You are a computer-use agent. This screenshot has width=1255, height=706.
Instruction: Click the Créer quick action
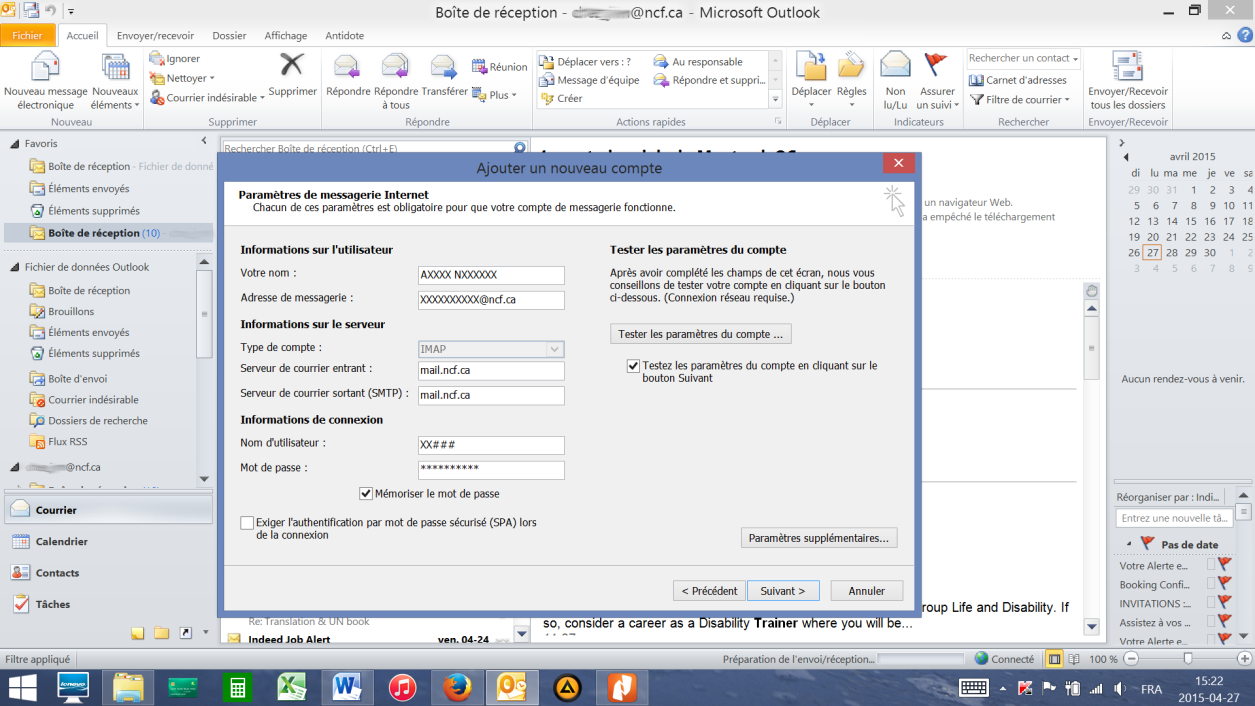[x=561, y=98]
